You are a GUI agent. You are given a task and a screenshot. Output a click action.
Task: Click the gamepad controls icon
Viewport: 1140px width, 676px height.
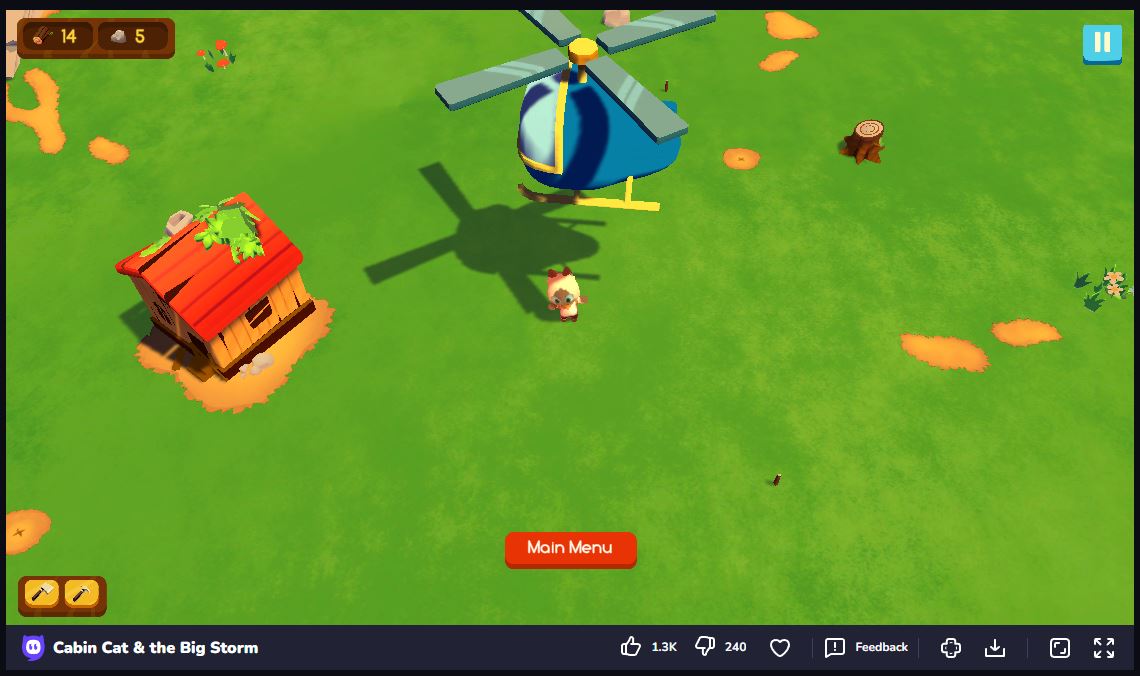(x=950, y=647)
